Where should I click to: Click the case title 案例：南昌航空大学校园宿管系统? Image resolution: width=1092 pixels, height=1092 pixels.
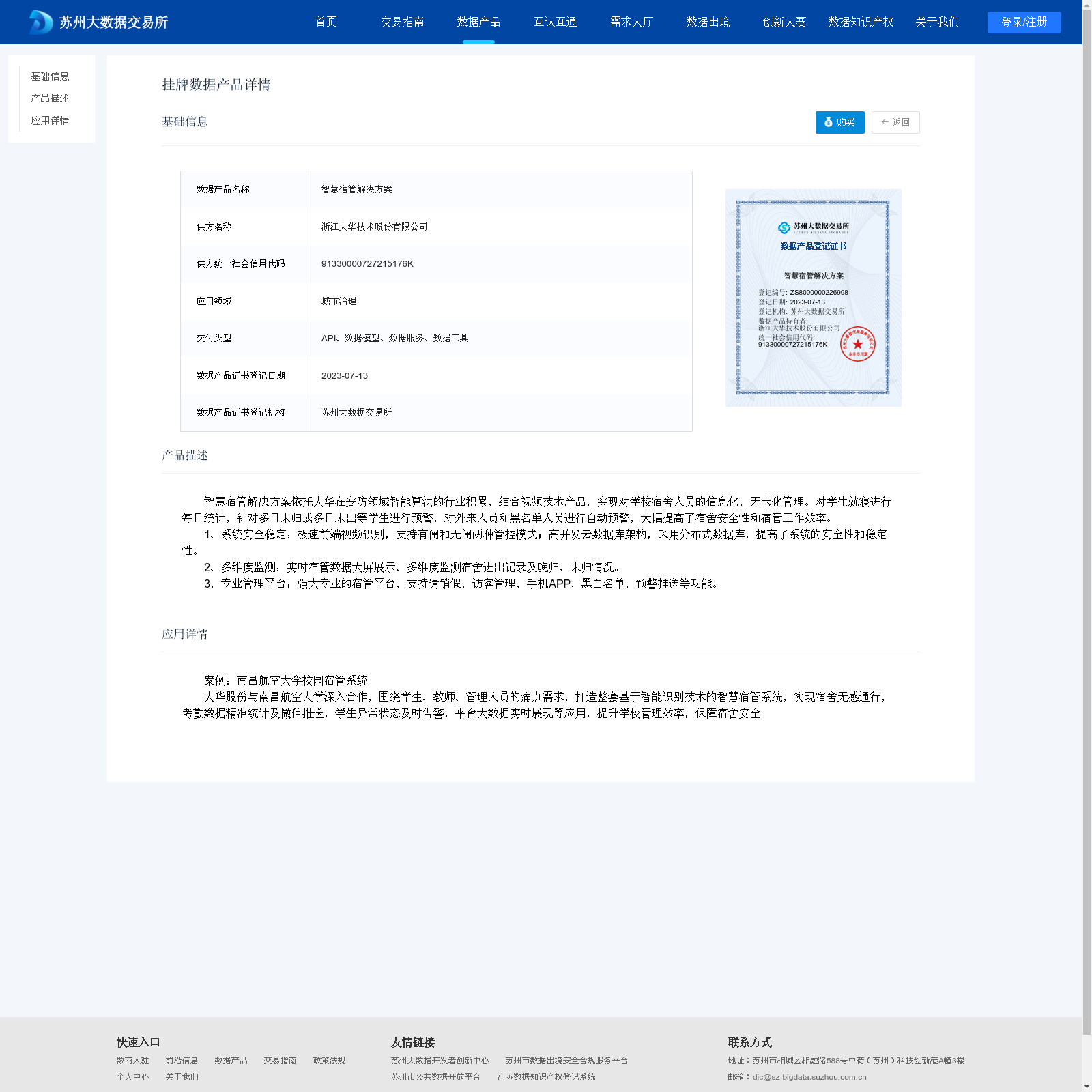coord(285,680)
